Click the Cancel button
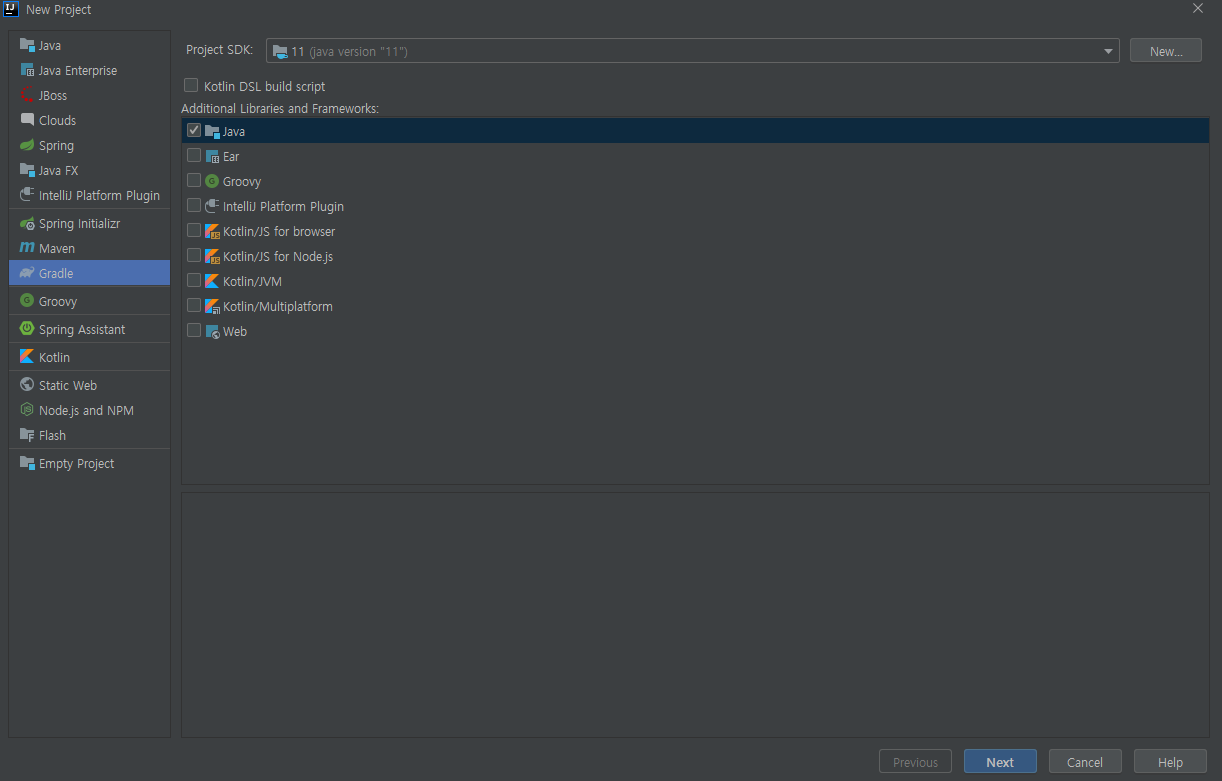The height and width of the screenshot is (781, 1222). pos(1085,762)
